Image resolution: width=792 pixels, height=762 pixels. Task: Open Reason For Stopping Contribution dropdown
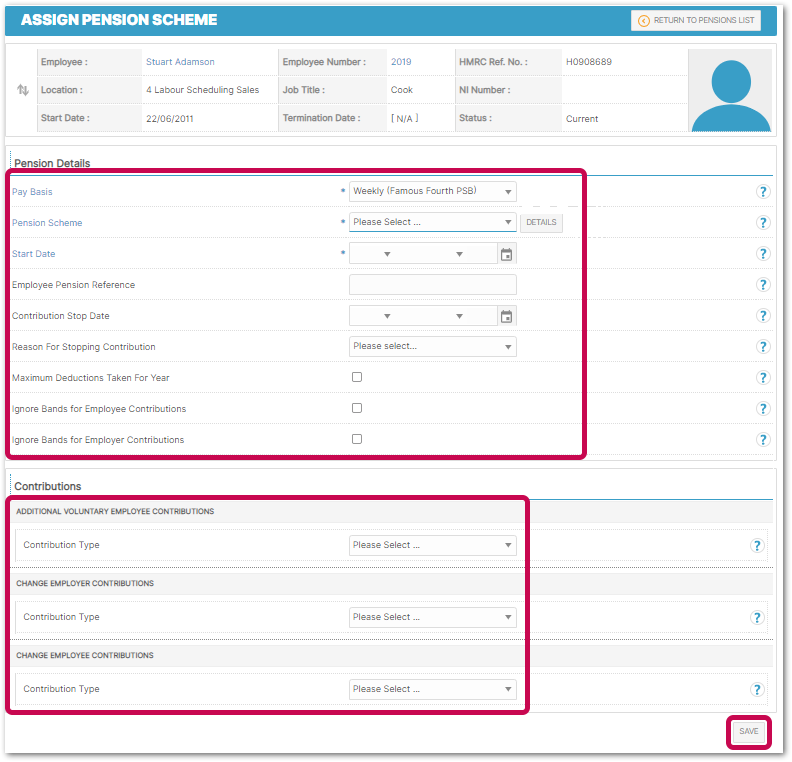pos(432,346)
